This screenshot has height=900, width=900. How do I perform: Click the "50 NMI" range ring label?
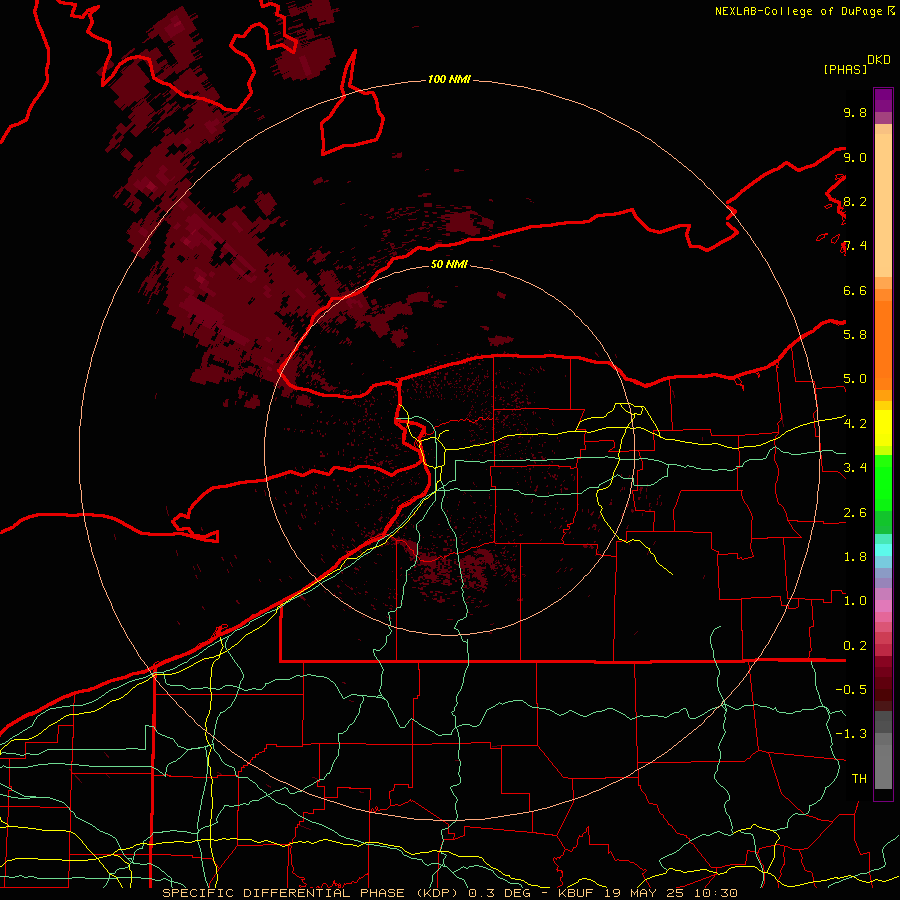tap(449, 264)
